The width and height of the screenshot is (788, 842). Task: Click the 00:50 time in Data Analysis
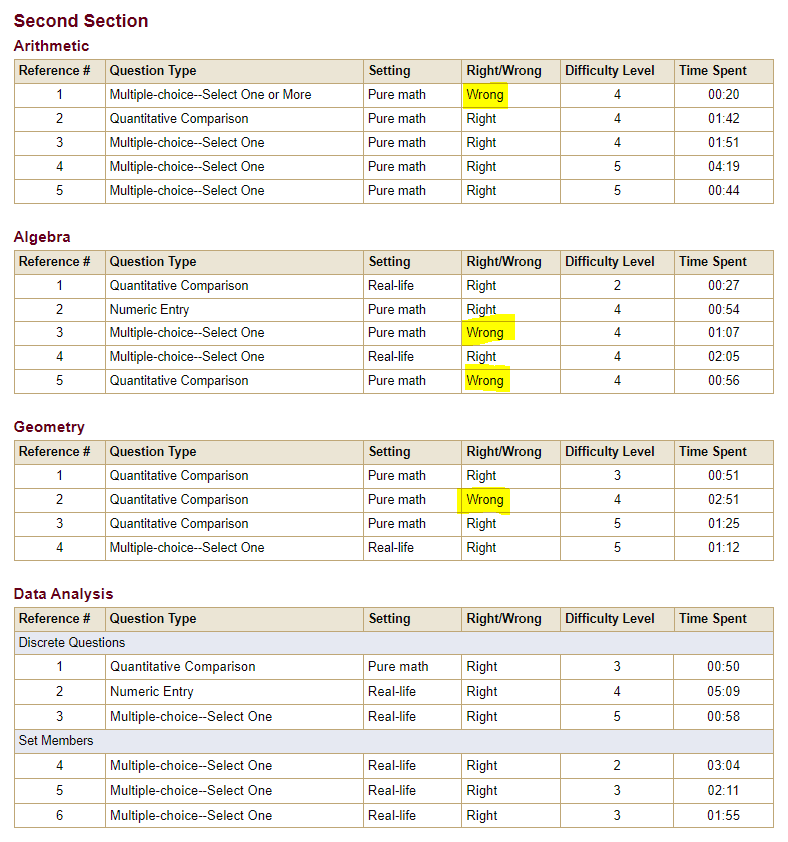click(x=724, y=666)
